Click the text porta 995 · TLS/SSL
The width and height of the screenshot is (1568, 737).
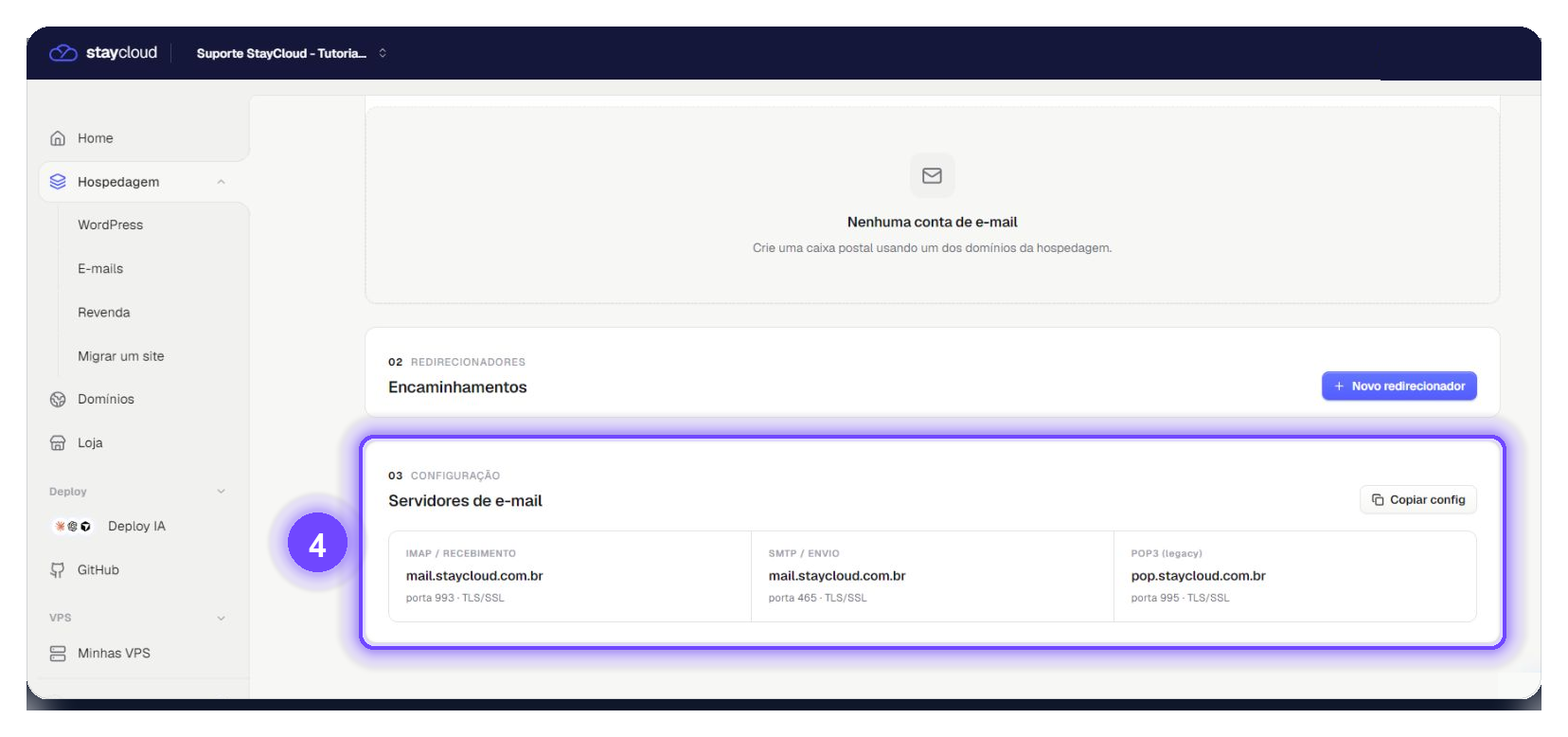coord(1180,598)
